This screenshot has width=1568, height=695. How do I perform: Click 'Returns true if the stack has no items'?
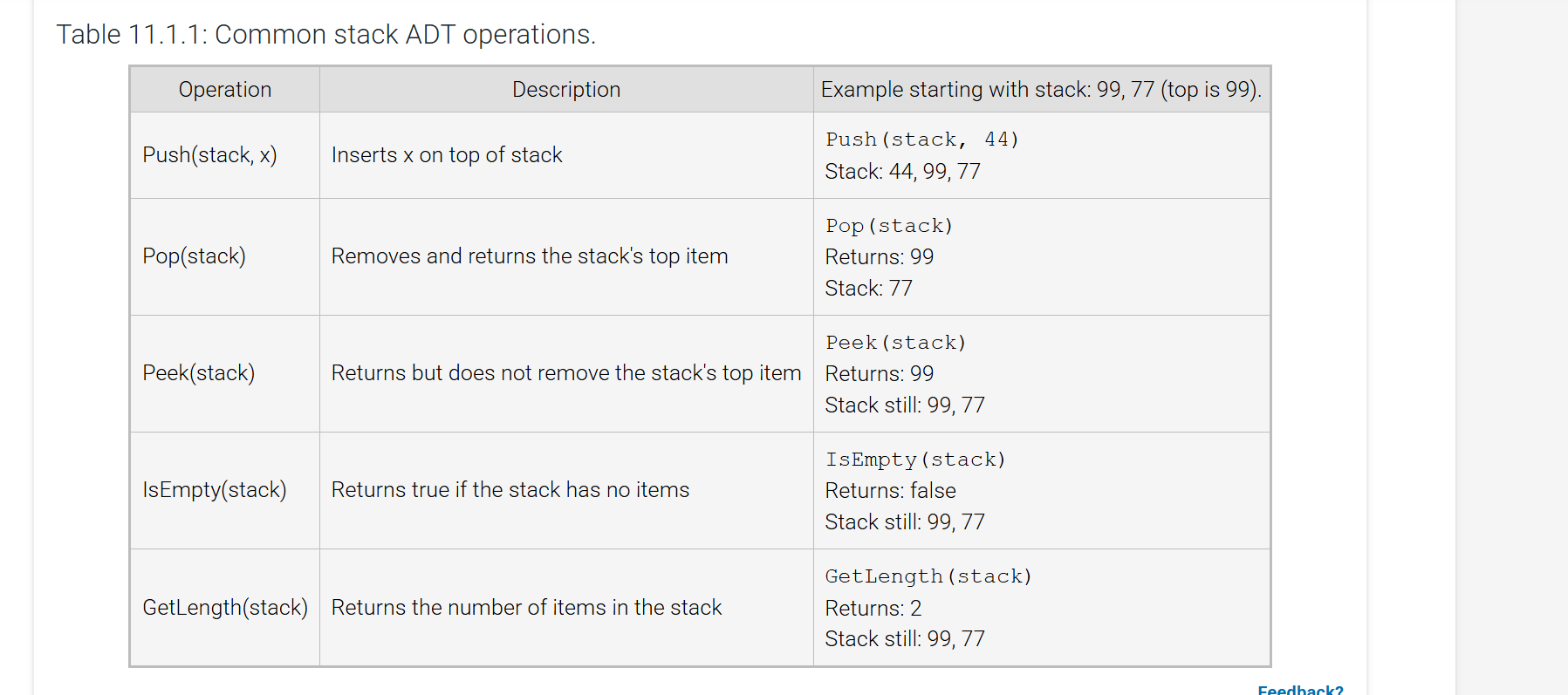(x=510, y=490)
